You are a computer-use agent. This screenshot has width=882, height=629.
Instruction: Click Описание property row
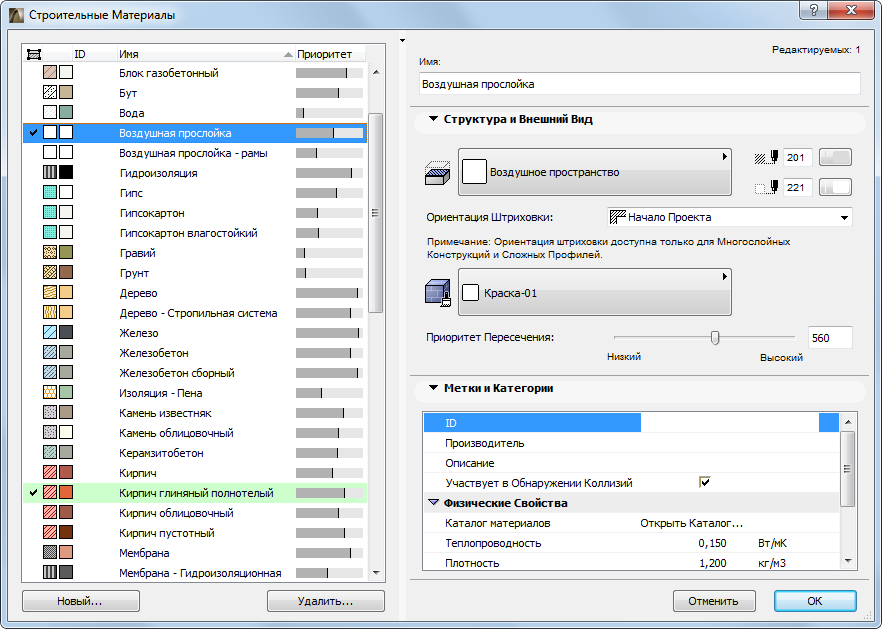point(631,462)
